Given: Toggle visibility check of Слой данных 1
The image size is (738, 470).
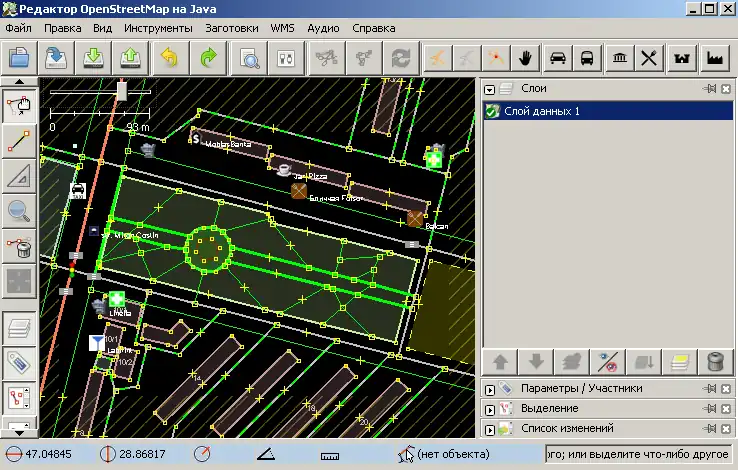Looking at the screenshot, I should (x=492, y=112).
